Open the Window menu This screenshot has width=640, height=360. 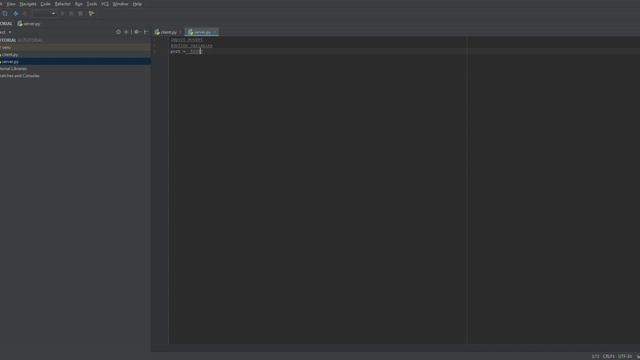coord(120,4)
